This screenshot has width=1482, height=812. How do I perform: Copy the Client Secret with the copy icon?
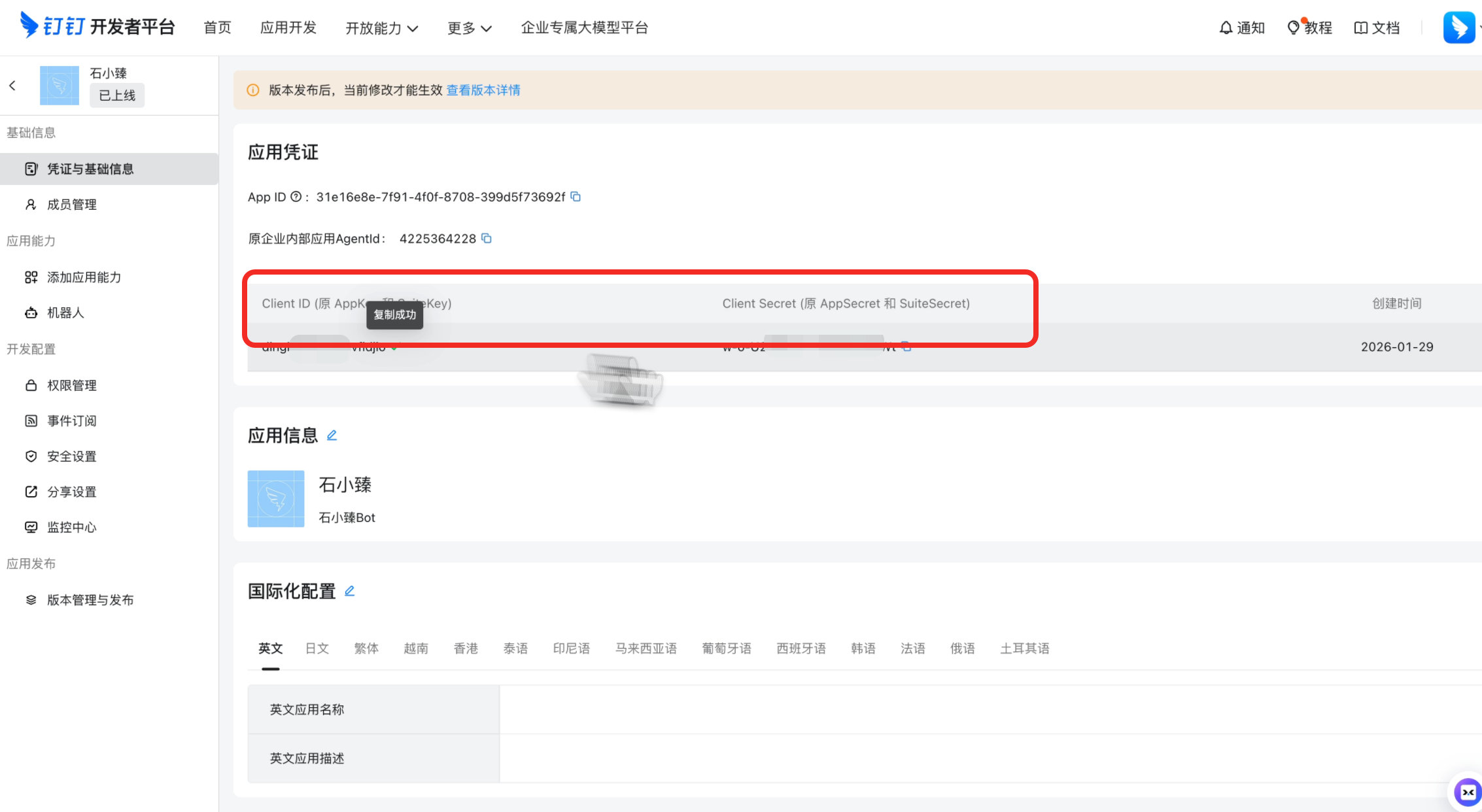(x=907, y=348)
